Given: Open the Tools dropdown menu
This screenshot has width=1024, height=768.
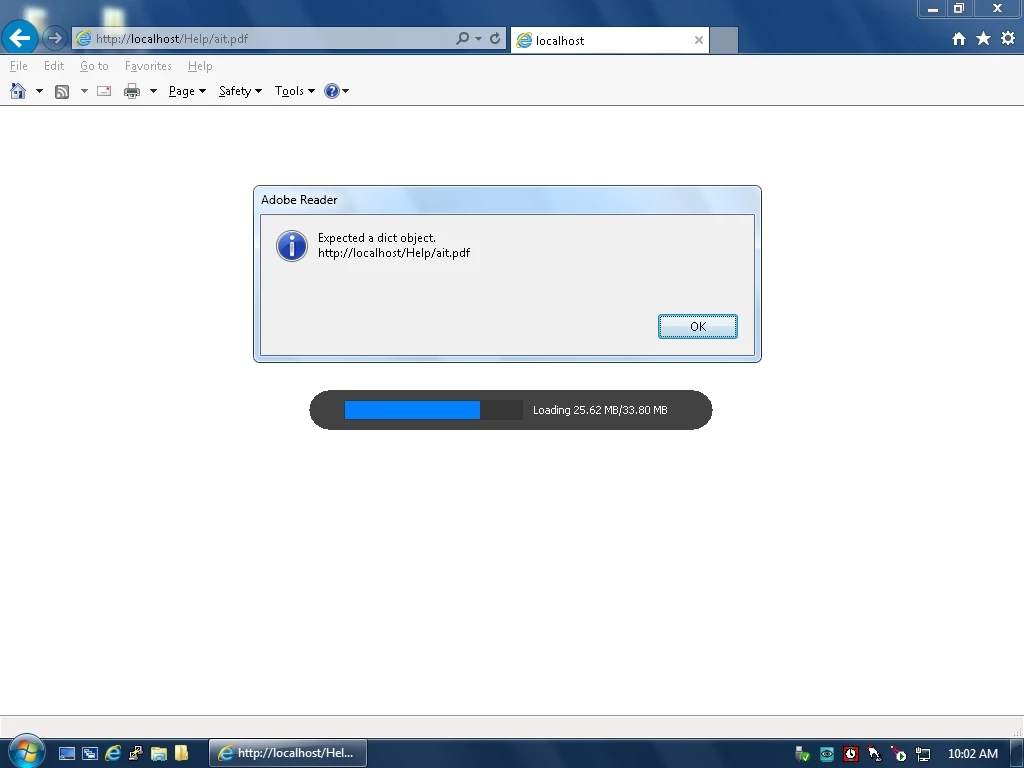Looking at the screenshot, I should (x=295, y=91).
